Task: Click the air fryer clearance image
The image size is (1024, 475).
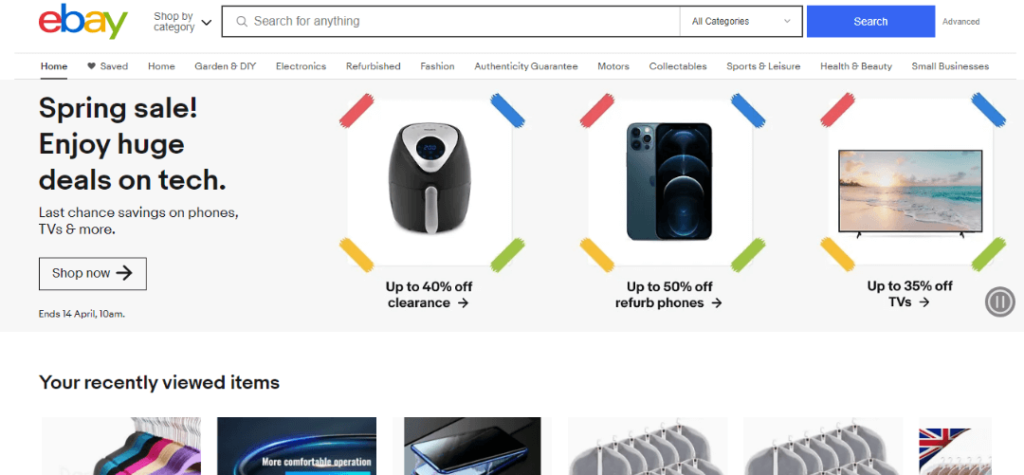Action: click(429, 182)
